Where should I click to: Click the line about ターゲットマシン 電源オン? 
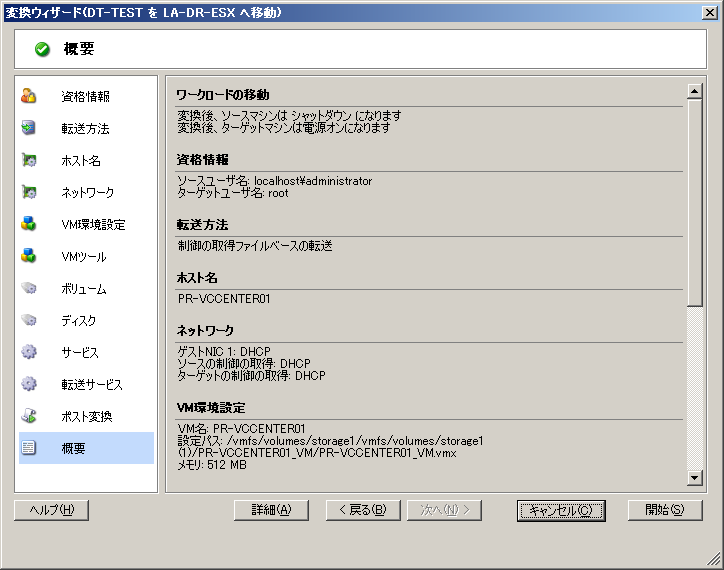tap(284, 127)
